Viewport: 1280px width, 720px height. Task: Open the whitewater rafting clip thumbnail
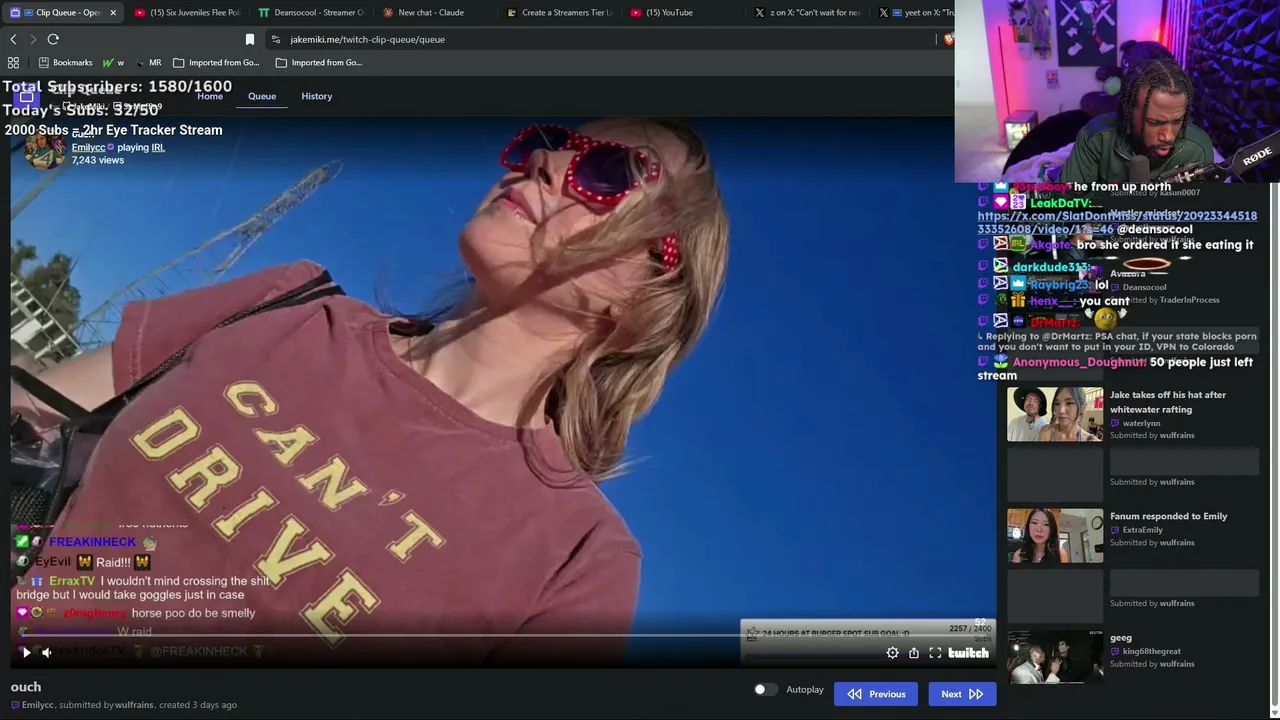(x=1055, y=414)
